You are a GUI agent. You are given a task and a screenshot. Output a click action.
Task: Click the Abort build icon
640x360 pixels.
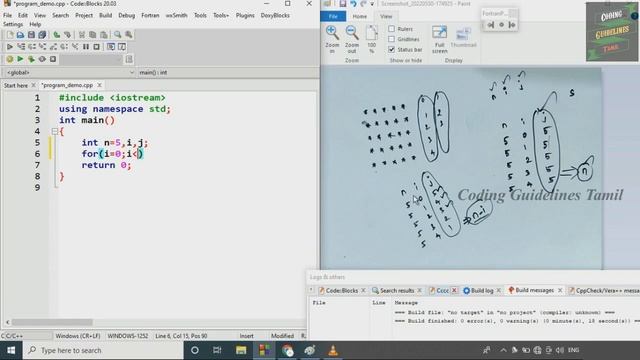coord(53,59)
